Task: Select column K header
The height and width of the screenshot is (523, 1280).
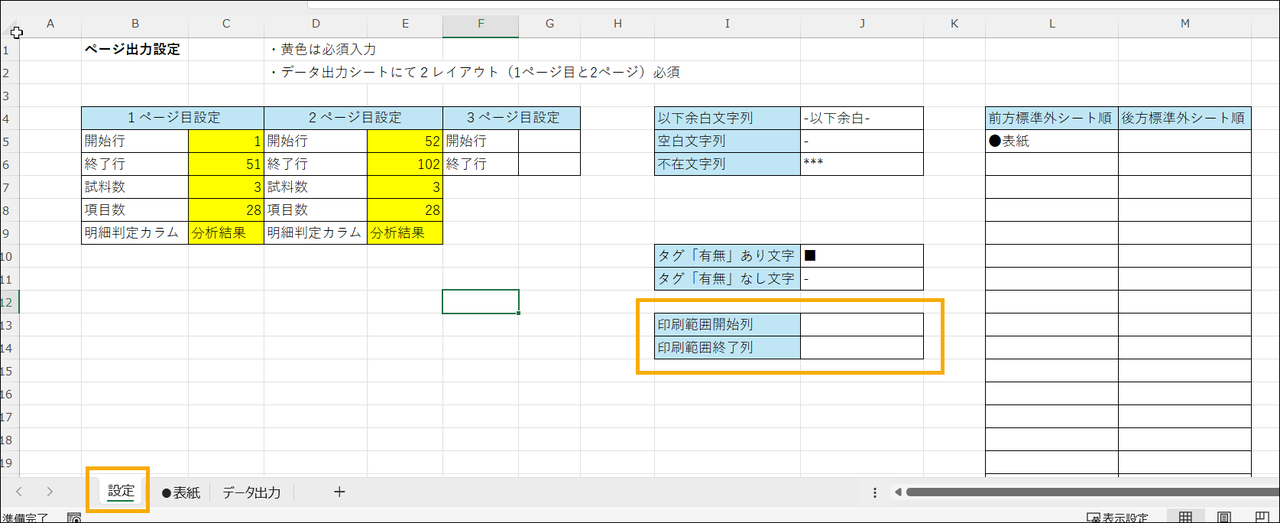Action: [x=954, y=23]
